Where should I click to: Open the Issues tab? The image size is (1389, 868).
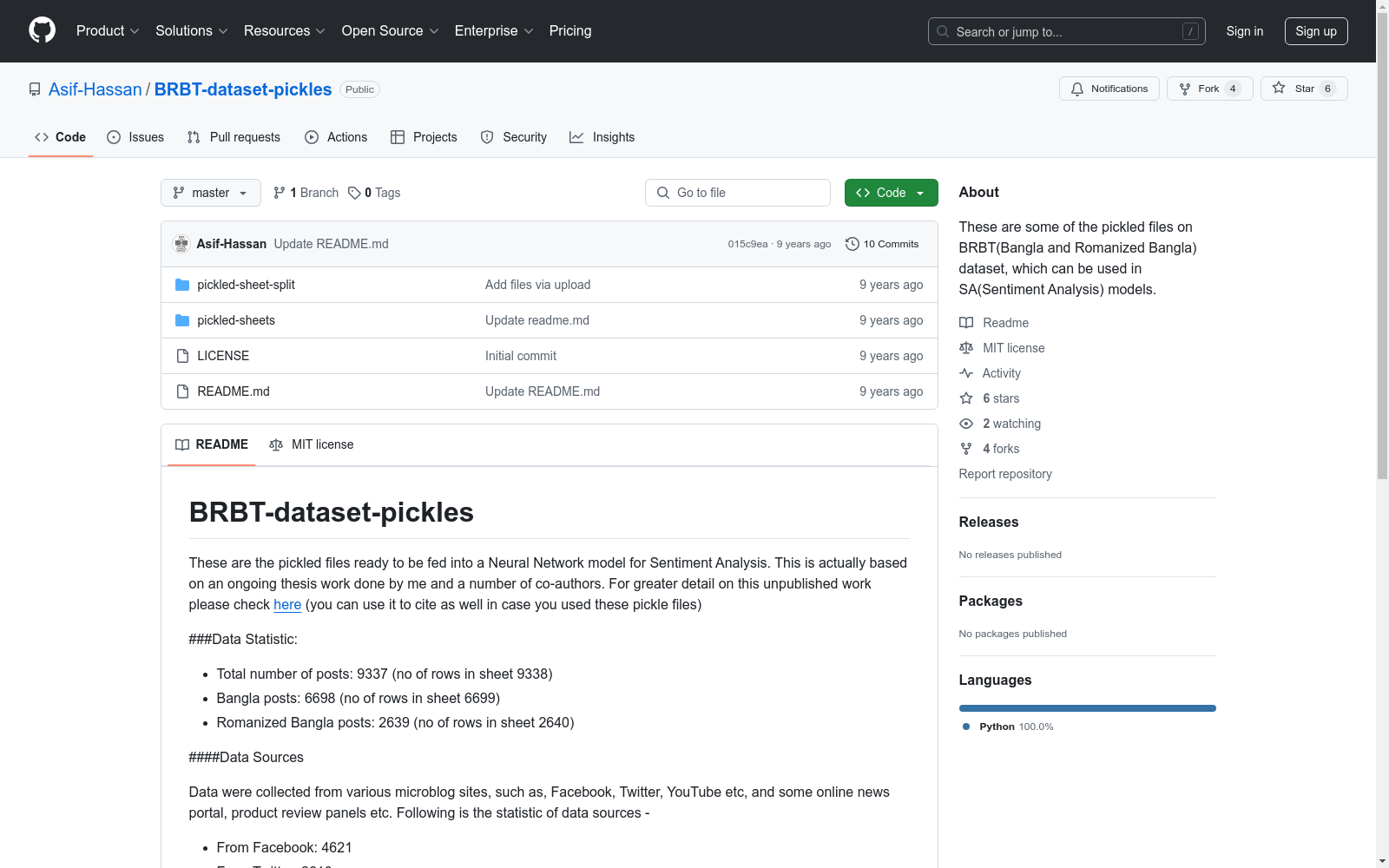[135, 137]
